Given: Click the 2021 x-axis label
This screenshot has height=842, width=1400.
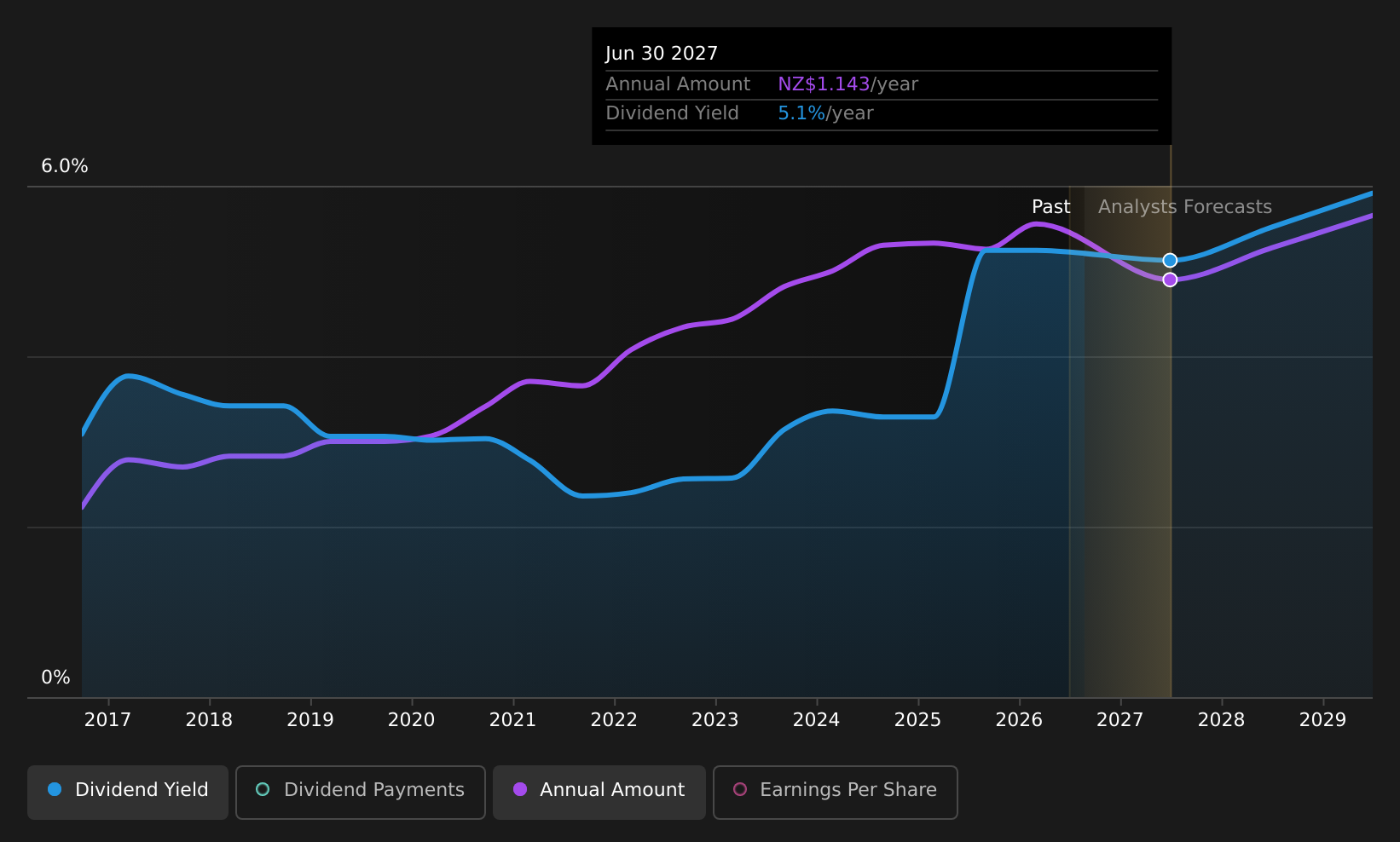Looking at the screenshot, I should pos(512,720).
